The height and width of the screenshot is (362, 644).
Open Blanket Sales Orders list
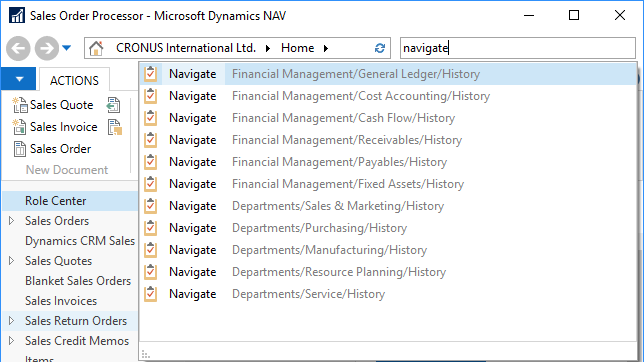click(78, 281)
